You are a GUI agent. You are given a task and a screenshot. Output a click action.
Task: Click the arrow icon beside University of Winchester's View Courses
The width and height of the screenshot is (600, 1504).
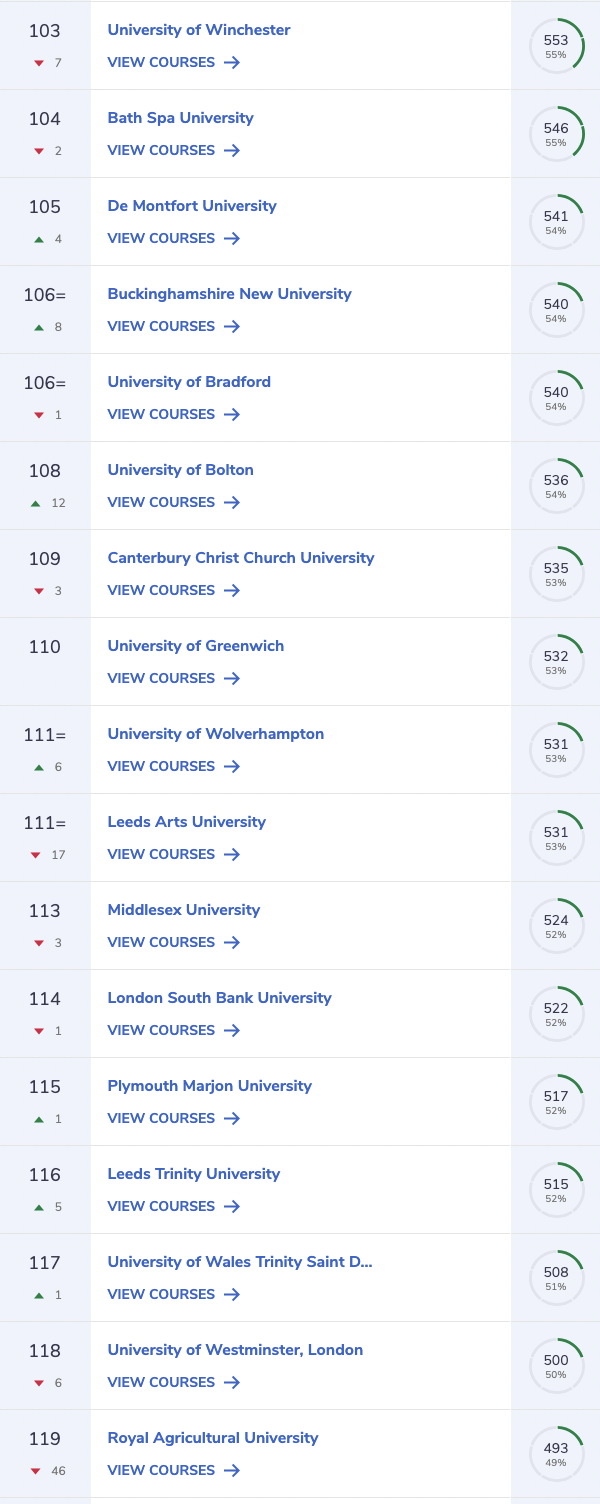coord(232,62)
